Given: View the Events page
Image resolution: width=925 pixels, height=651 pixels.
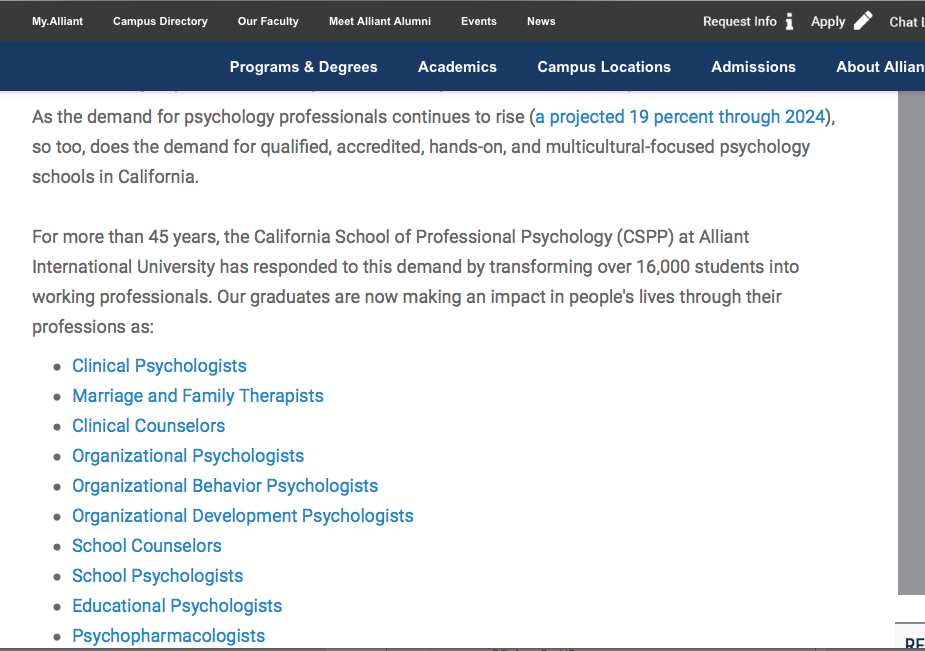Looking at the screenshot, I should pyautogui.click(x=479, y=21).
